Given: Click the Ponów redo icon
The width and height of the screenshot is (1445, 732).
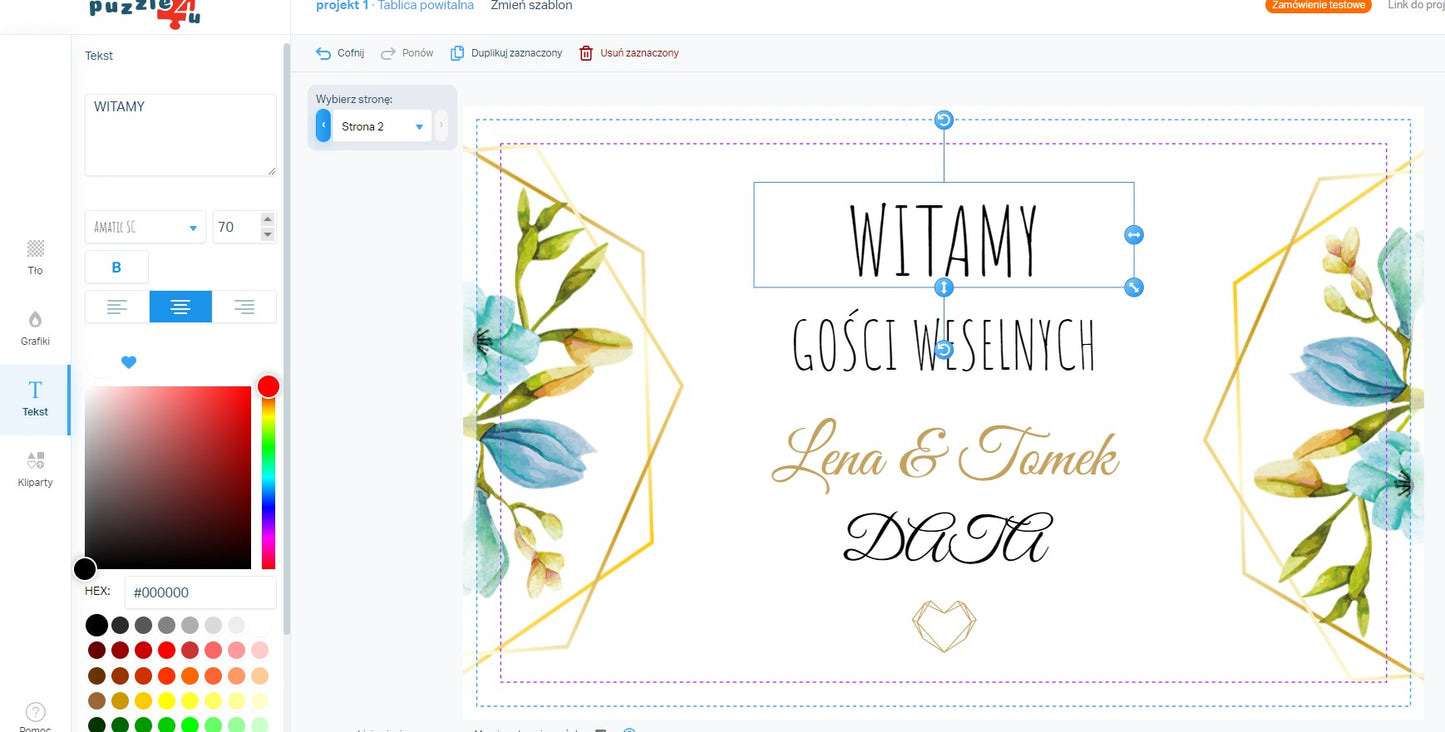Looking at the screenshot, I should click(388, 53).
